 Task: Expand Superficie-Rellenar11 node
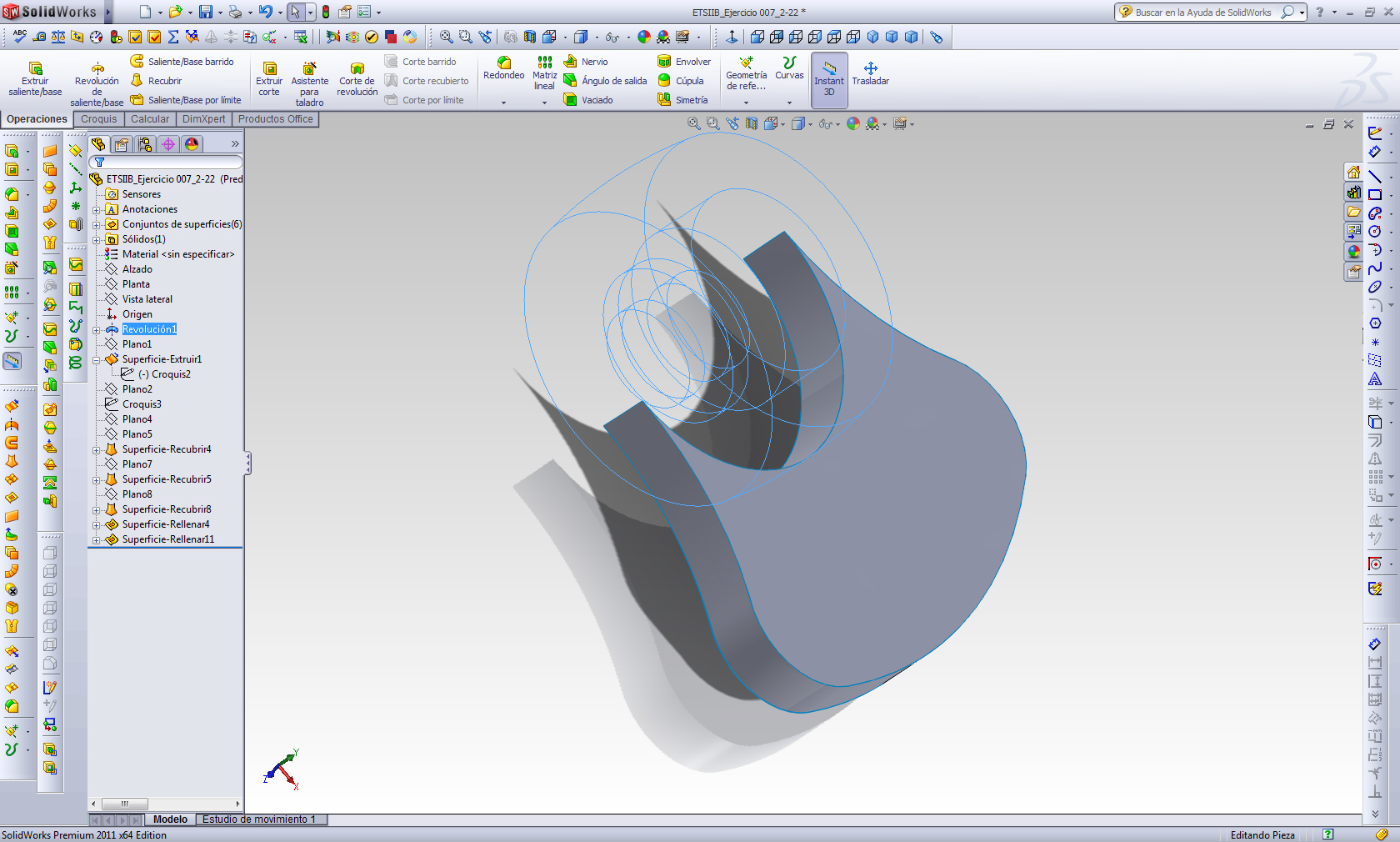click(97, 540)
